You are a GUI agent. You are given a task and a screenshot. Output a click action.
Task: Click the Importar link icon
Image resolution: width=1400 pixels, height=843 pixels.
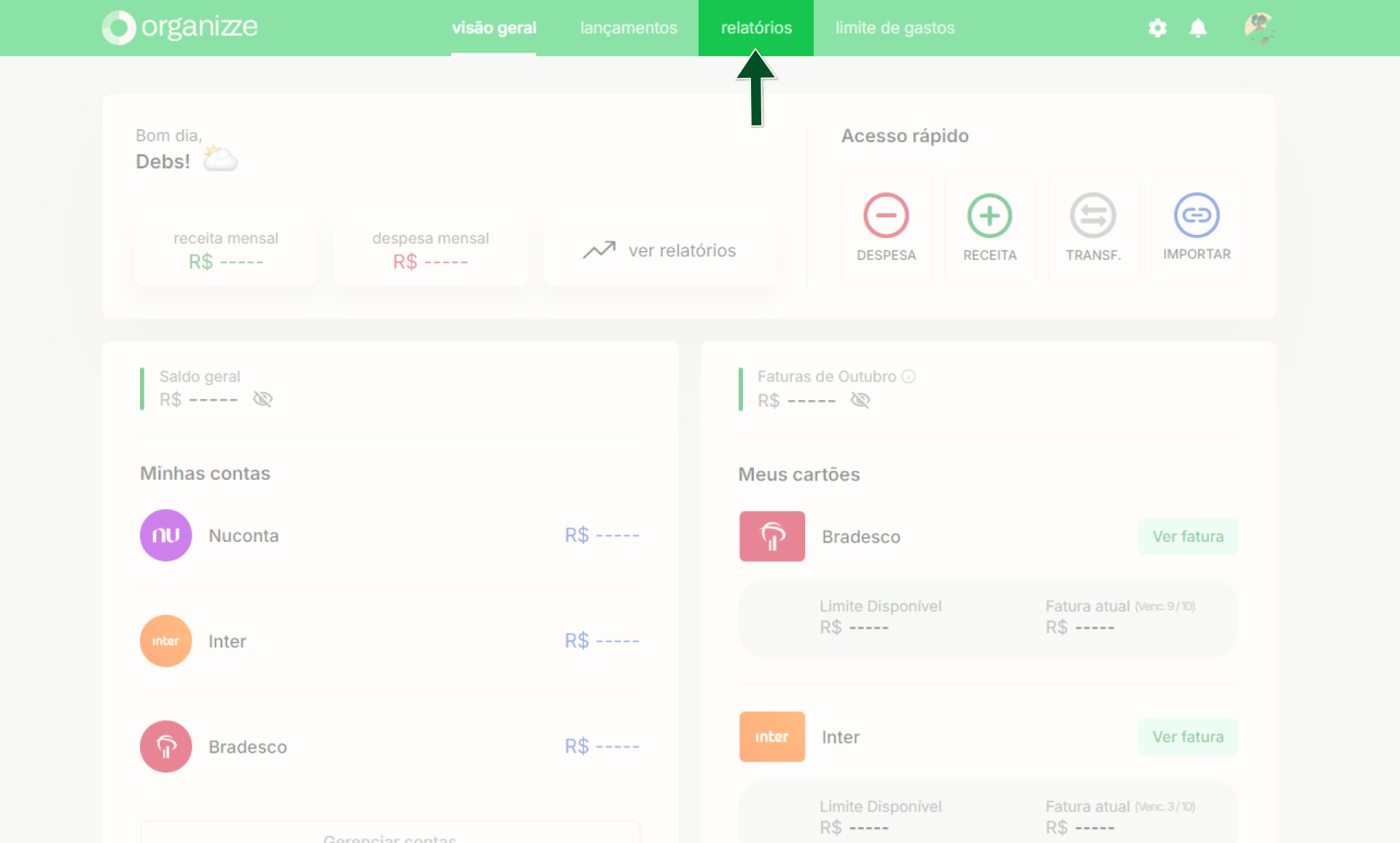[1197, 215]
